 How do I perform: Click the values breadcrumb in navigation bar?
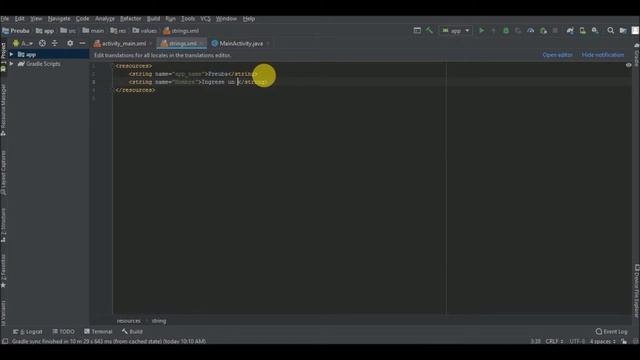coord(144,31)
